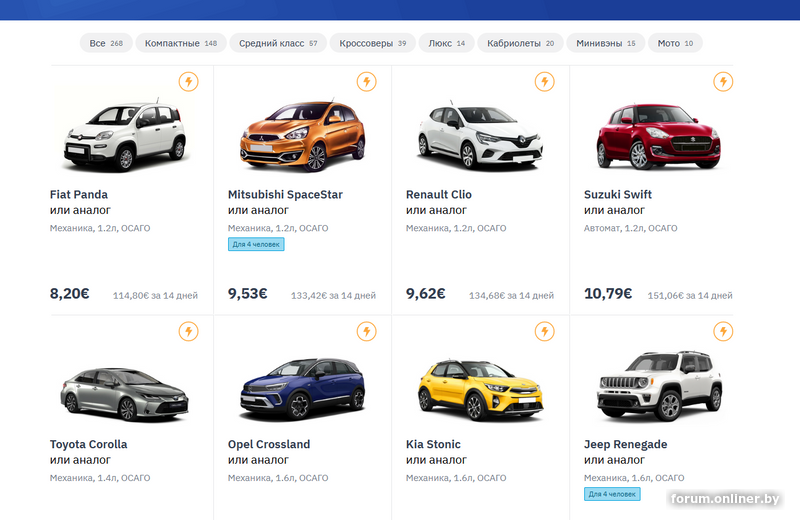Open the blue Opel Crossland photo
Screen dimensions: 800x520
(302, 388)
